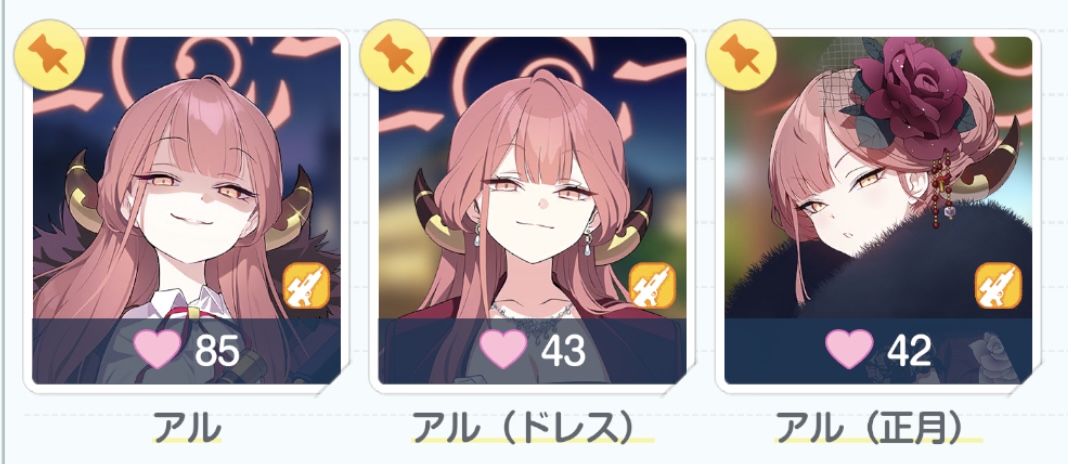Click the pink heart beside 42
The width and height of the screenshot is (1068, 464).
[x=849, y=350]
